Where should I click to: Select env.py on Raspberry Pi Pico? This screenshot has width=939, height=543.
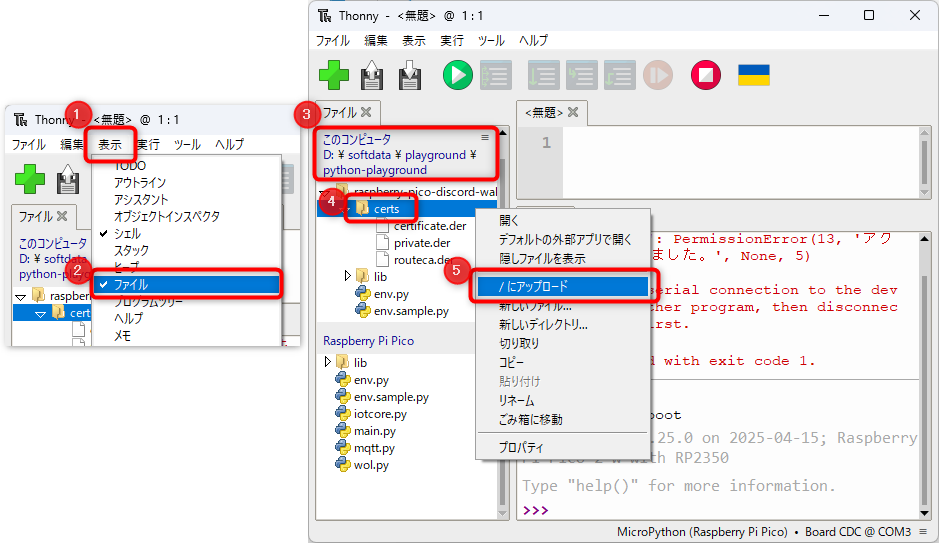(371, 380)
